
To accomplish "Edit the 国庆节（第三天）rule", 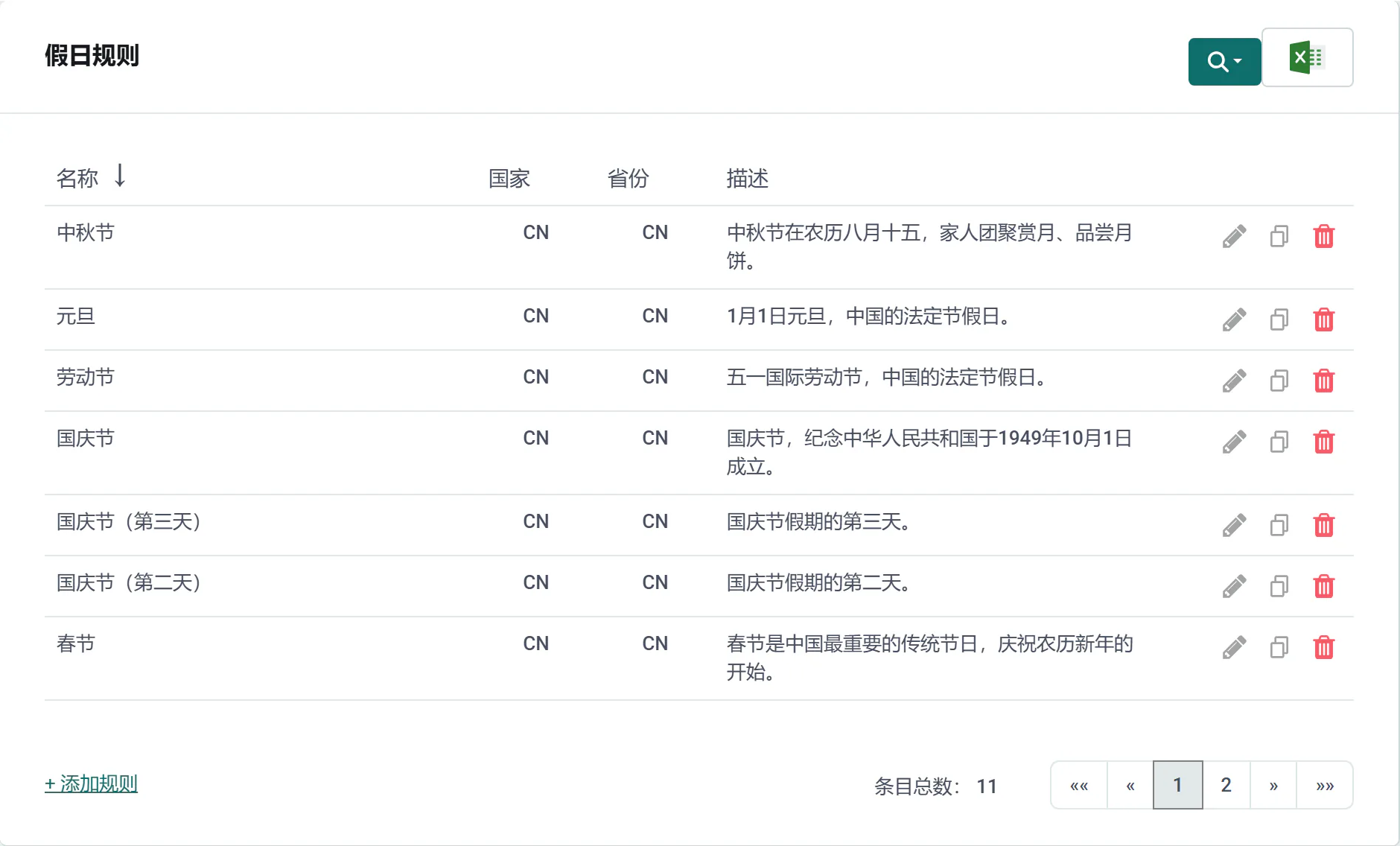I will [1234, 525].
